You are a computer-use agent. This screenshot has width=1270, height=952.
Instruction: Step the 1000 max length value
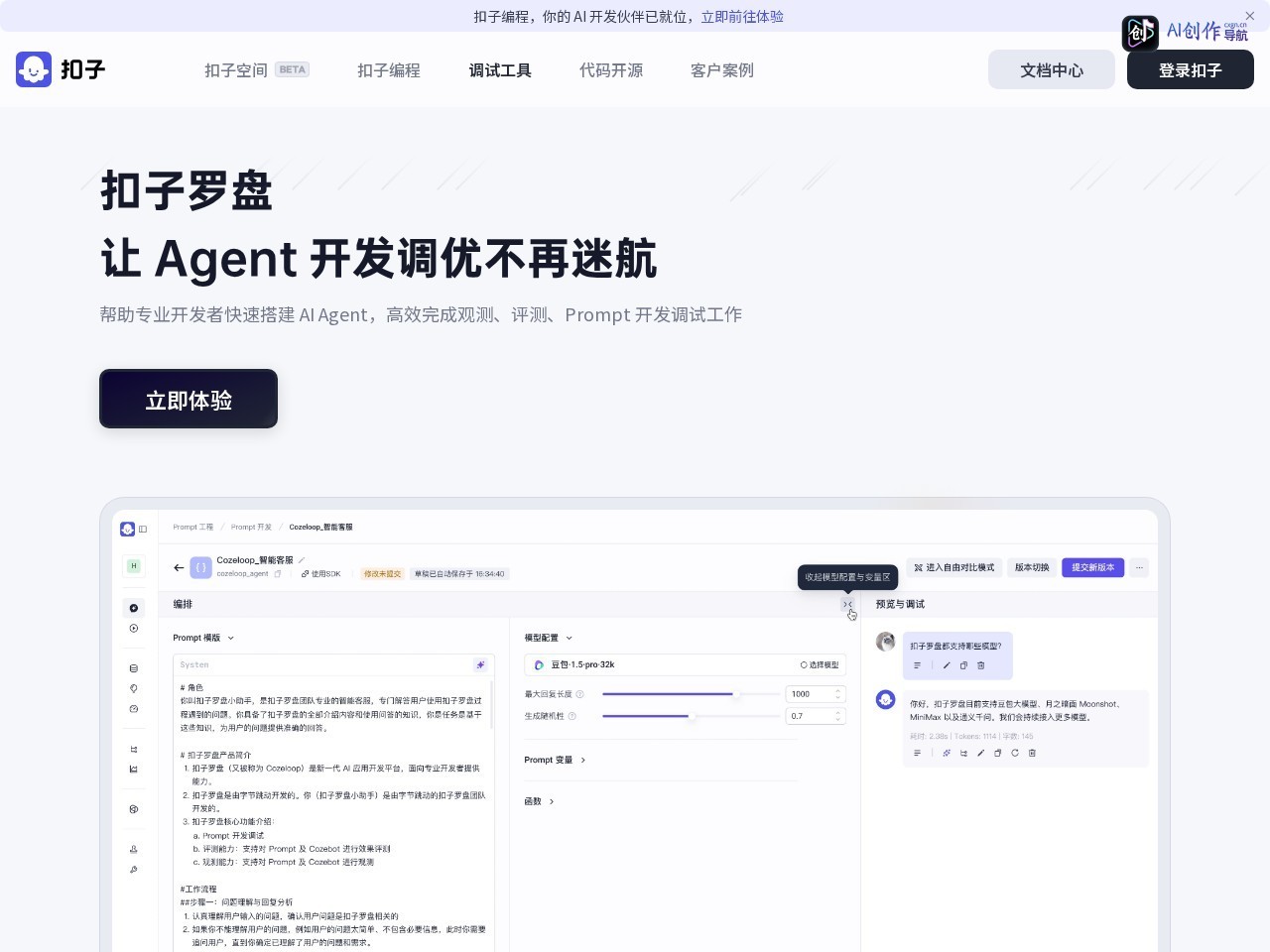tap(838, 694)
